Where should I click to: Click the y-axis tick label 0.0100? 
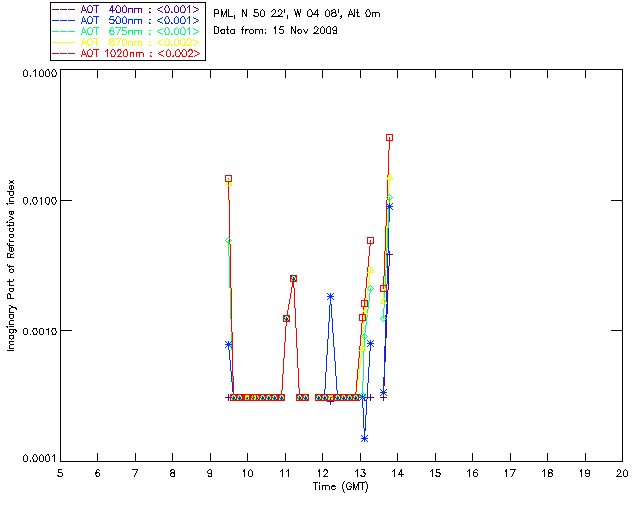tap(39, 201)
